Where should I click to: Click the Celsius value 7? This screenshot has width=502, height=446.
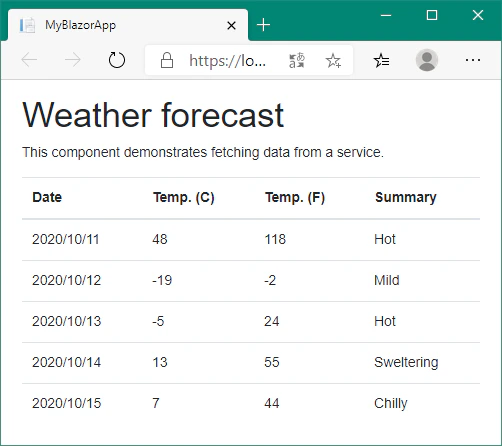pos(156,403)
